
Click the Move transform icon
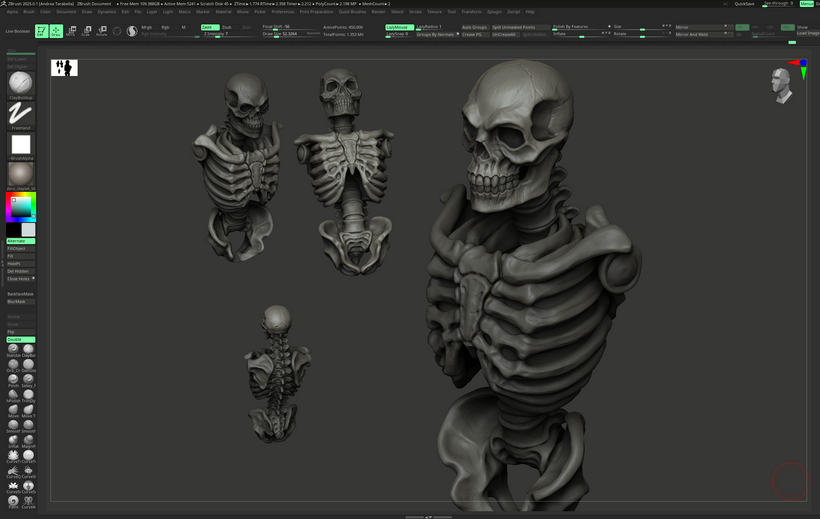[72, 31]
